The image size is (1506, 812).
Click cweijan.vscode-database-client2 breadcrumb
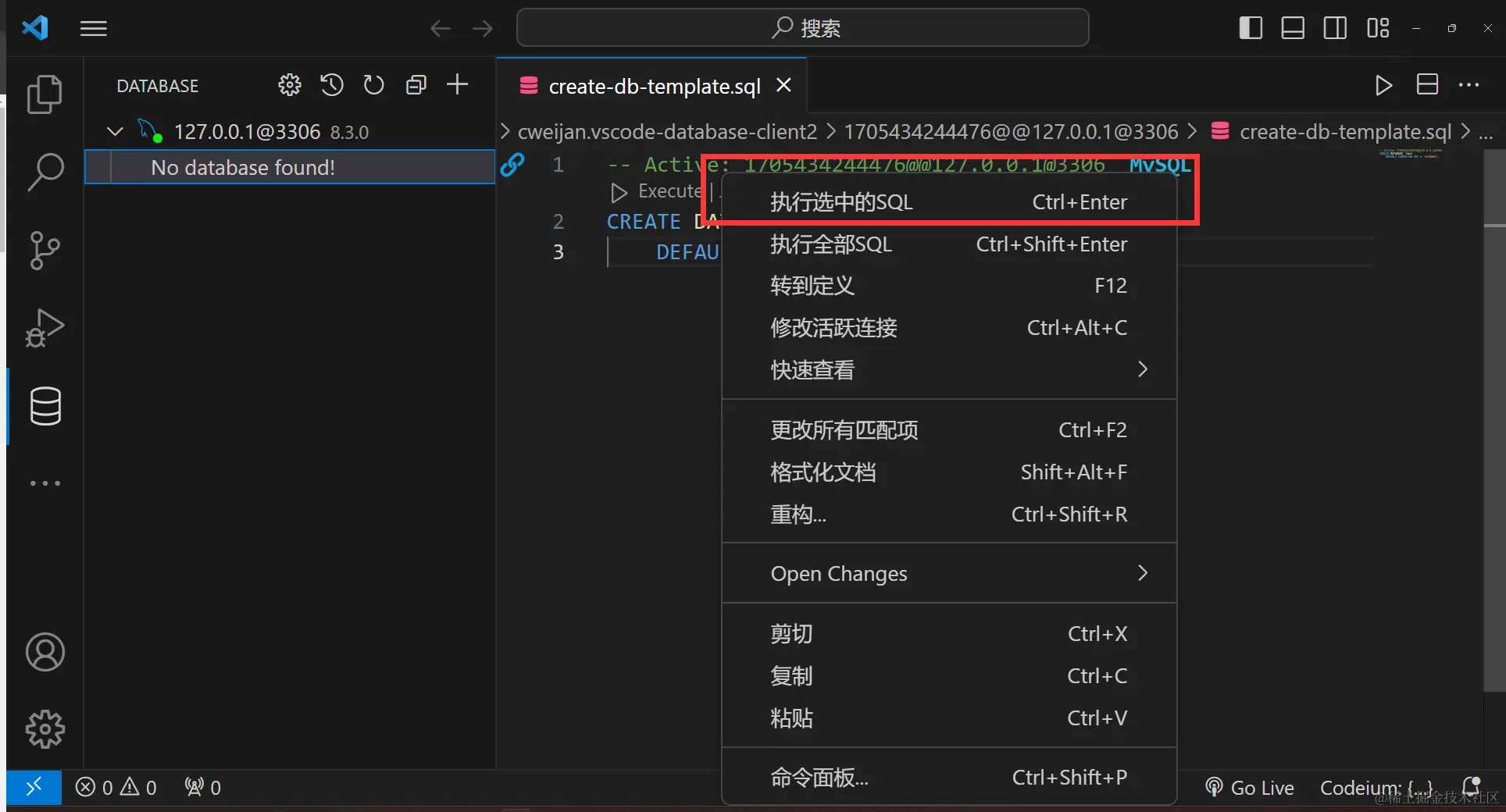click(668, 131)
